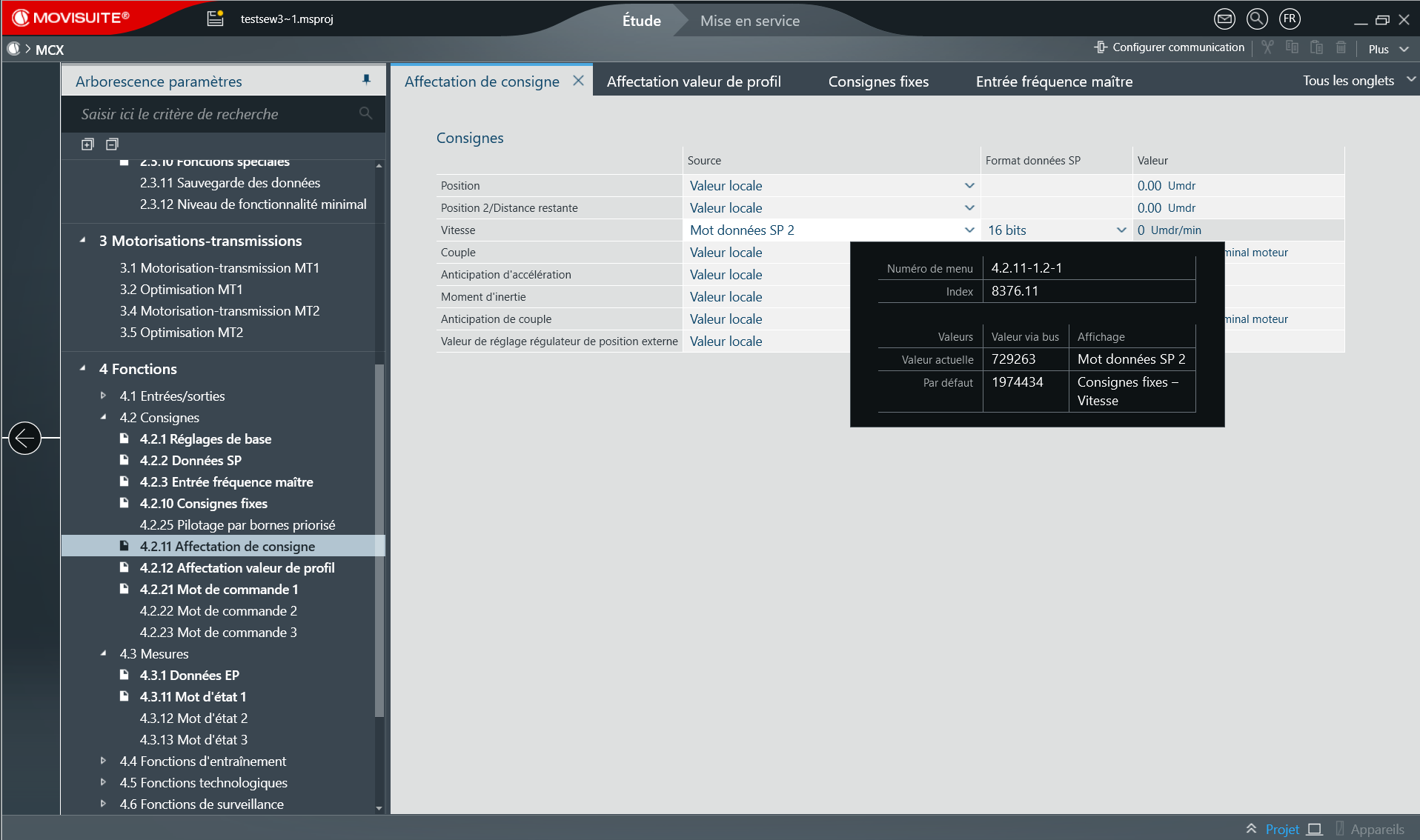This screenshot has height=840, width=1420.
Task: Expand all tree nodes icon
Action: pyautogui.click(x=87, y=144)
